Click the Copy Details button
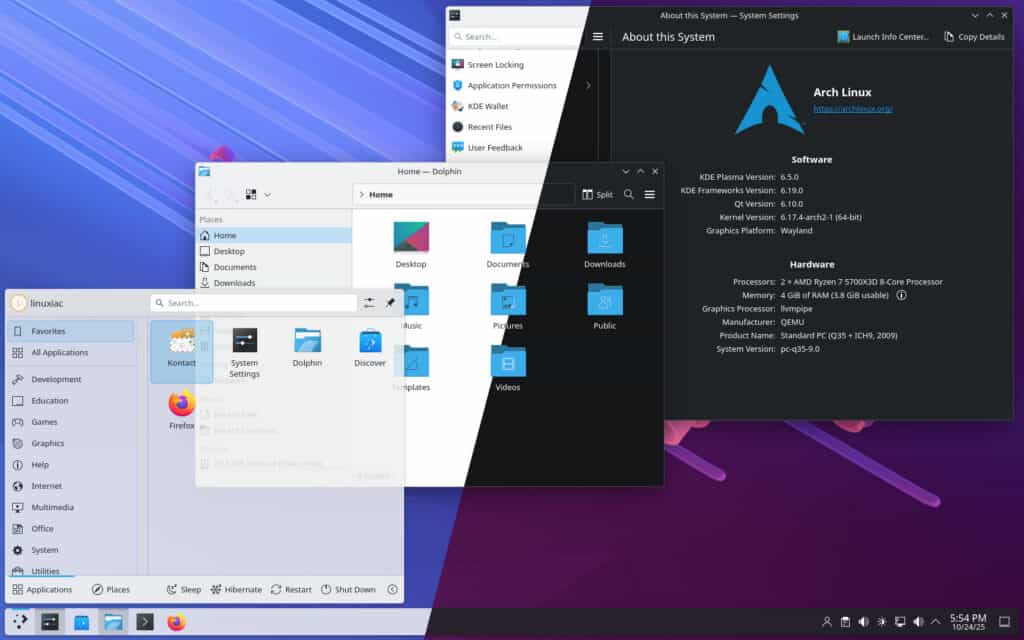 coord(974,37)
